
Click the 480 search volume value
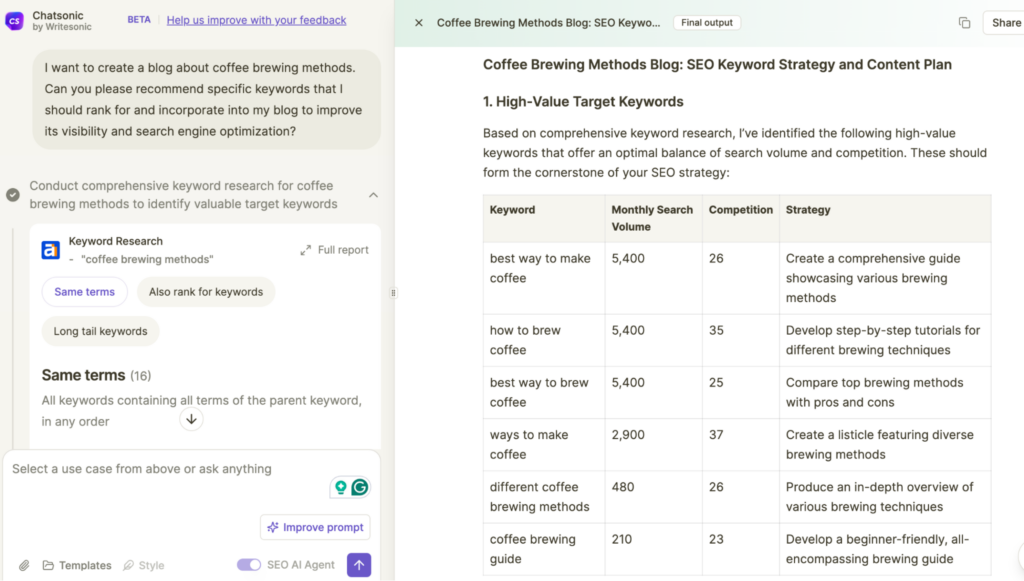pos(623,487)
